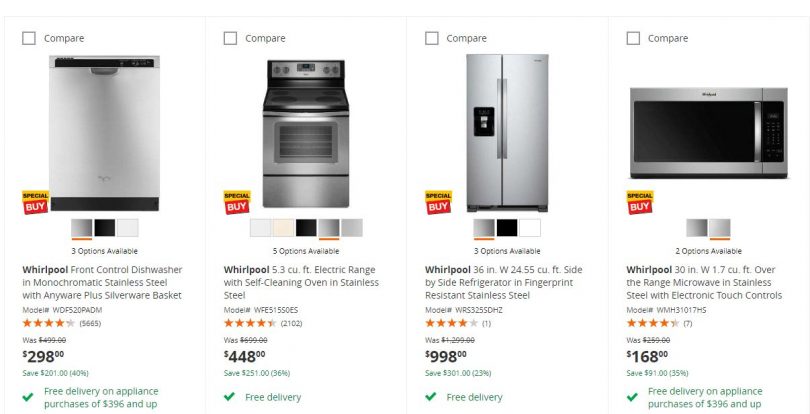Click star rating of the electric range
Viewport: 810px width, 414px height.
click(x=250, y=323)
